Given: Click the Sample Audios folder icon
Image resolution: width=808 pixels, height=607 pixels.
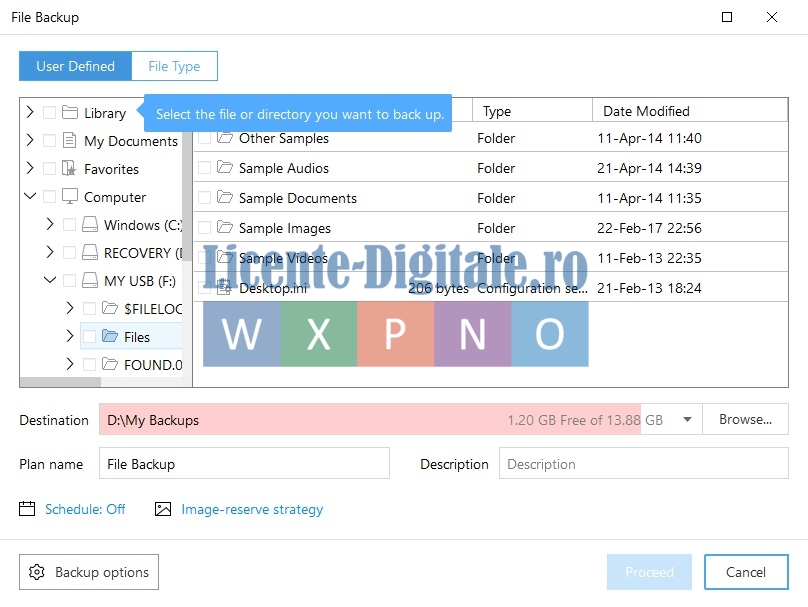Looking at the screenshot, I should tap(225, 167).
